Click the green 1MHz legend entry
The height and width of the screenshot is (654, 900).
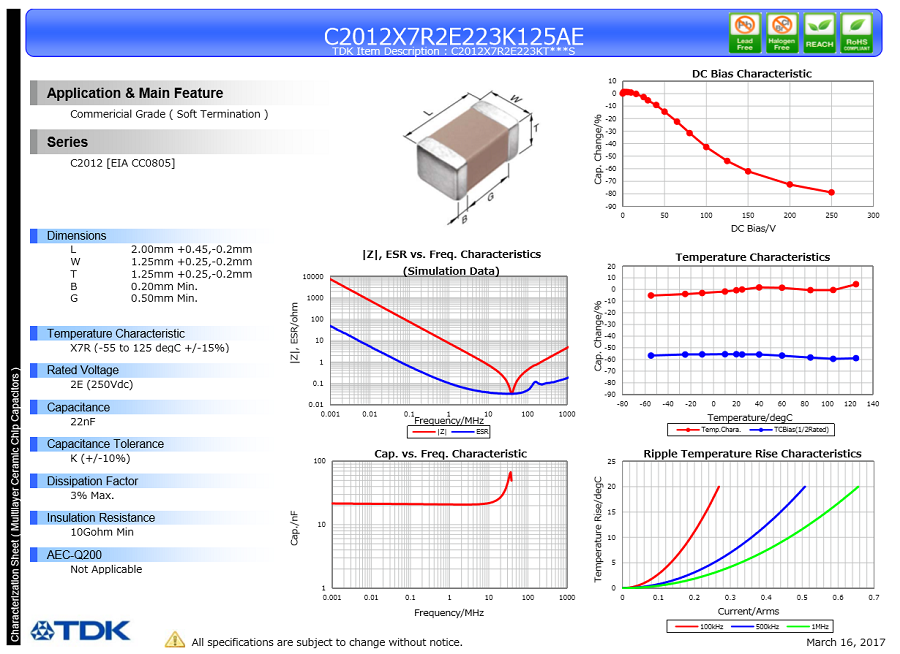click(808, 626)
